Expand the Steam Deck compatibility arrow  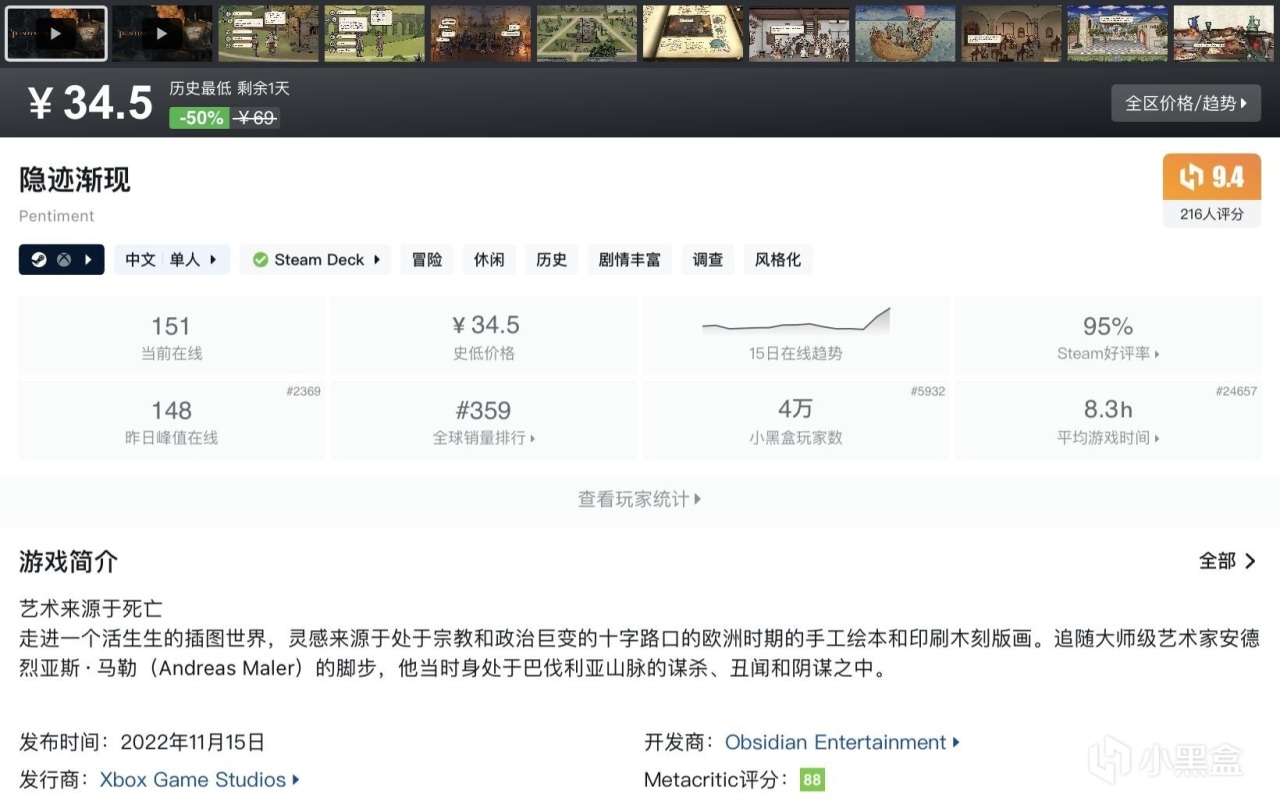click(x=377, y=260)
